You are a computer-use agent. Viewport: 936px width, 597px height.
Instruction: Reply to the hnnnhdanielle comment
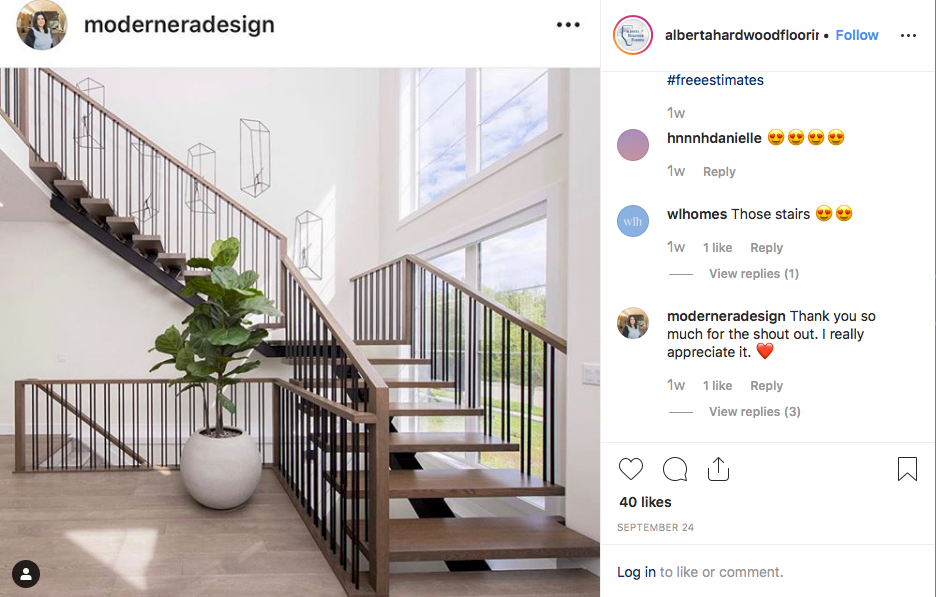(719, 172)
